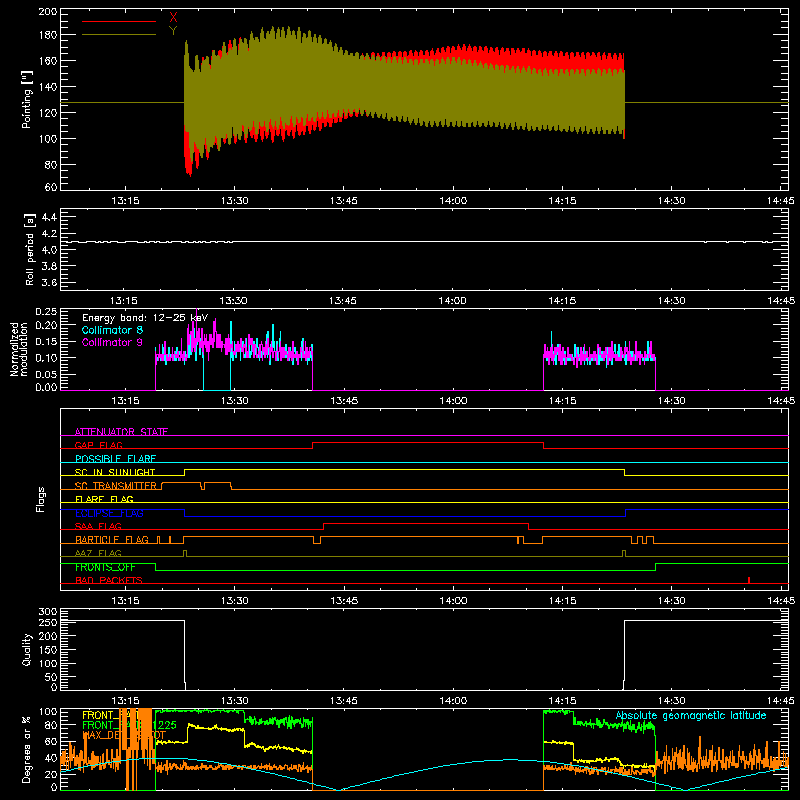Click '14:00' time label under Pointing plot
Image resolution: width=800 pixels, height=800 pixels.
[453, 201]
